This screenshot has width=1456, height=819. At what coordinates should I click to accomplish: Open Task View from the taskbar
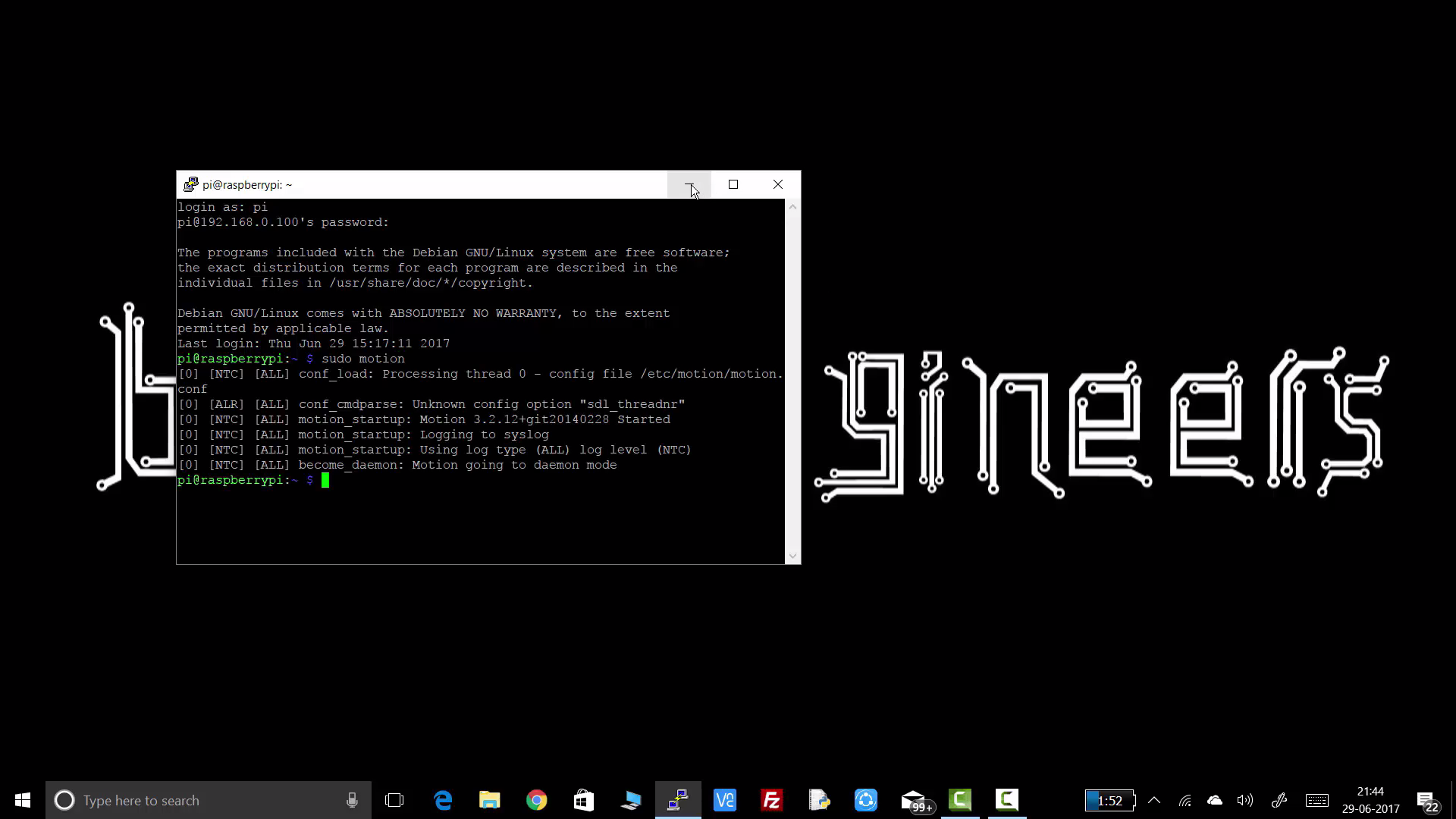coord(394,800)
